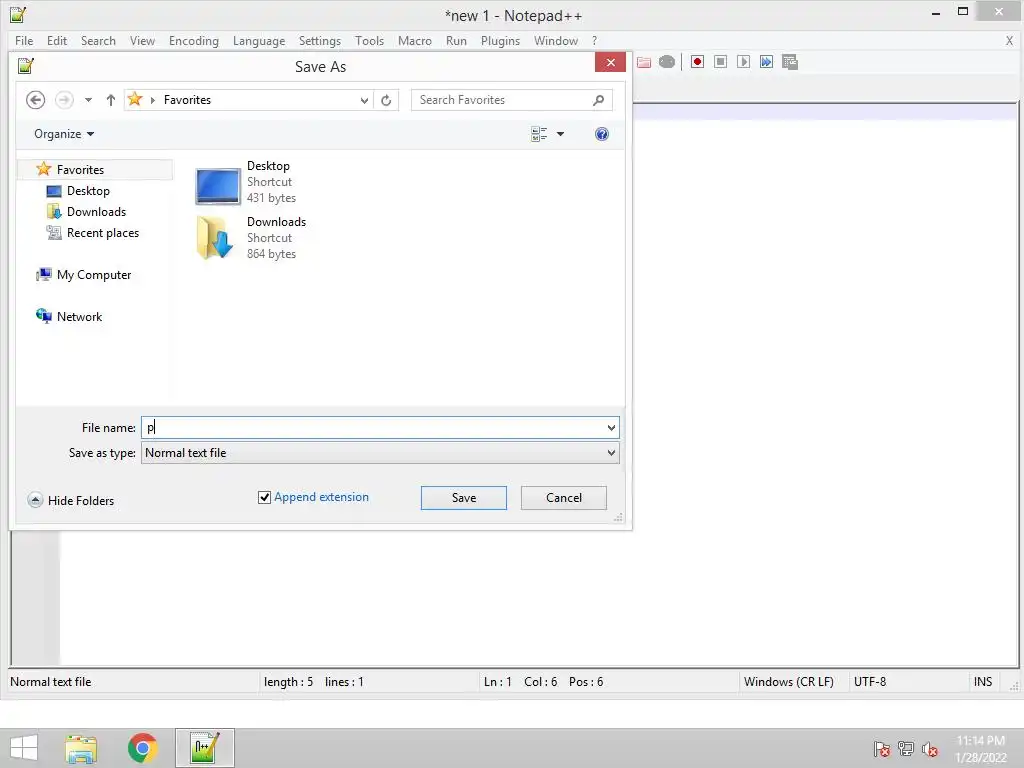Open the Language menu
The height and width of the screenshot is (768, 1024).
259,40
